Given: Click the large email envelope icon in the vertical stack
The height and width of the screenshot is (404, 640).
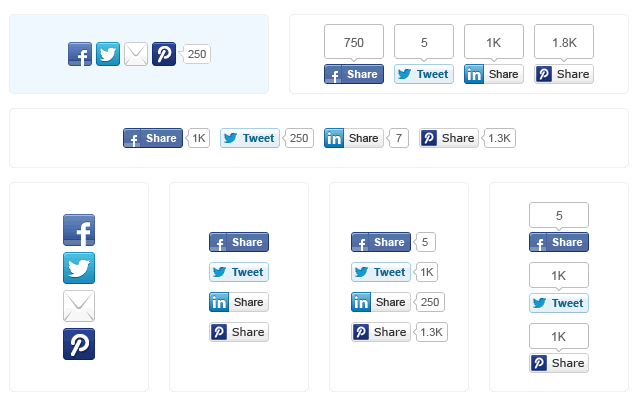Looking at the screenshot, I should coord(79,306).
